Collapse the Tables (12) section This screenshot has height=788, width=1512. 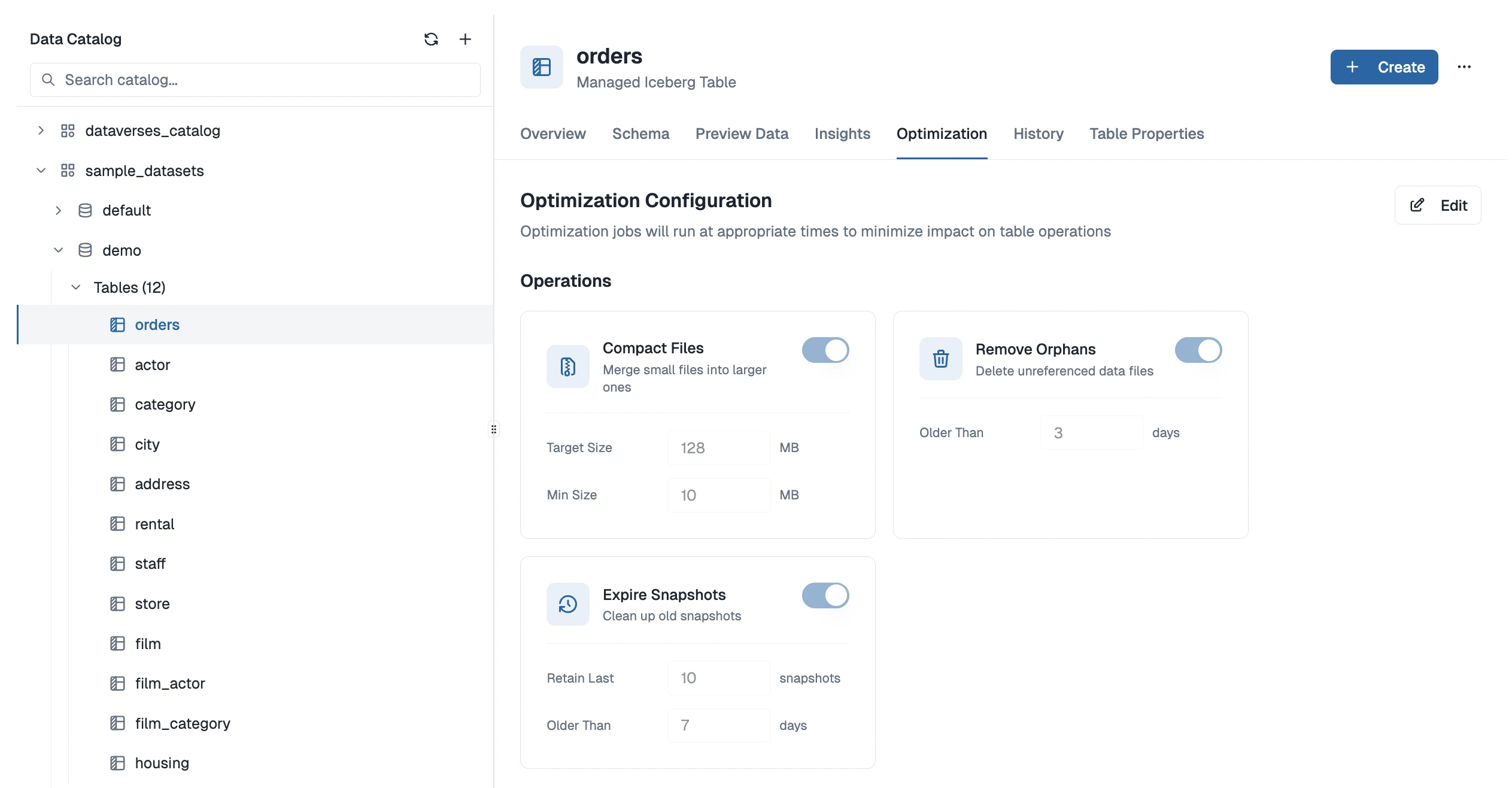75,287
